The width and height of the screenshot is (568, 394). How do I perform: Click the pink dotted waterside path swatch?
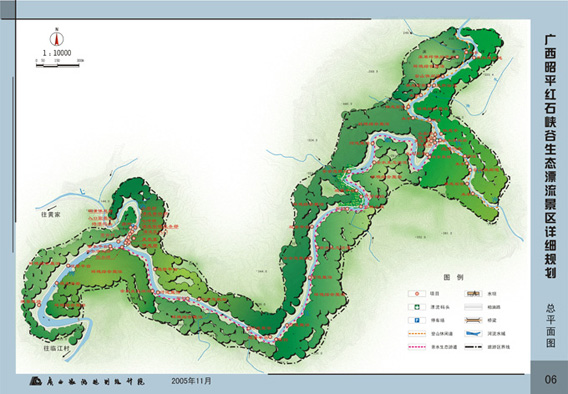click(x=417, y=347)
